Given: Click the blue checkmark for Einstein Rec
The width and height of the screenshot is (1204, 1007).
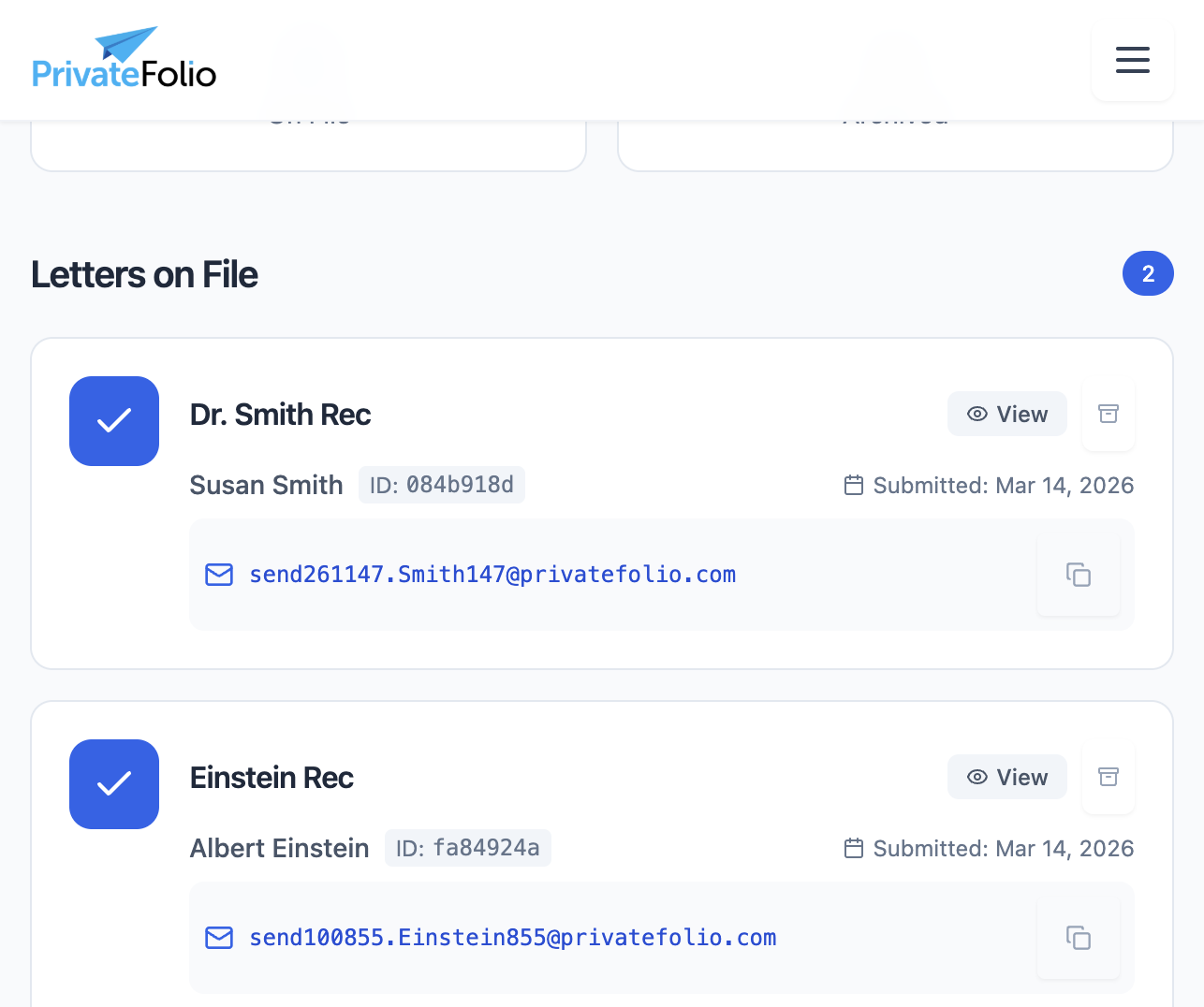Looking at the screenshot, I should (114, 784).
